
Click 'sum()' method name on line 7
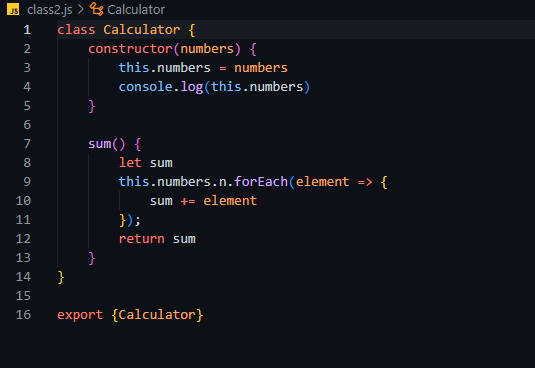[x=106, y=144]
